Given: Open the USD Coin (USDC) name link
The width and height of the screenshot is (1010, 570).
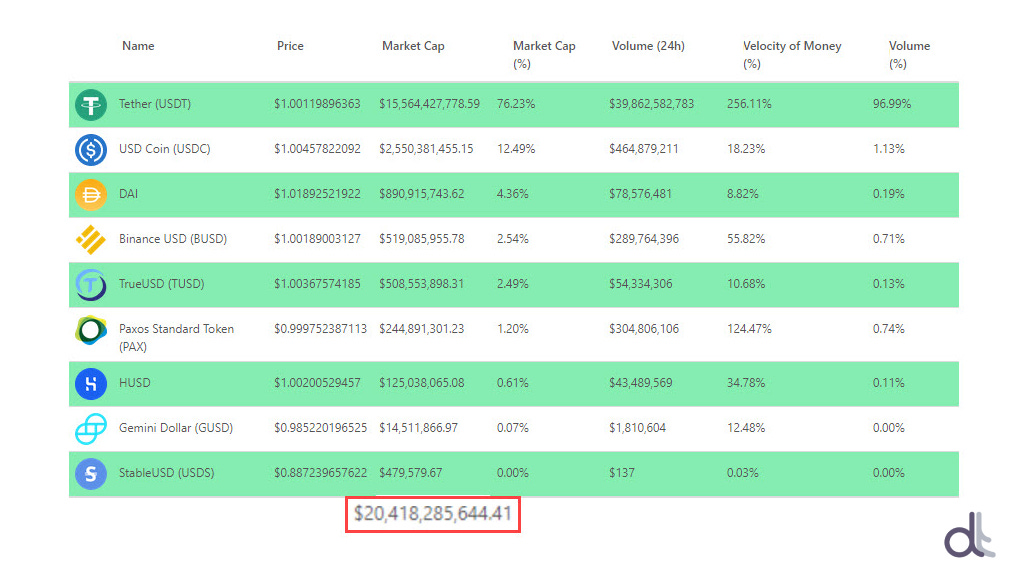Looking at the screenshot, I should pyautogui.click(x=164, y=149).
